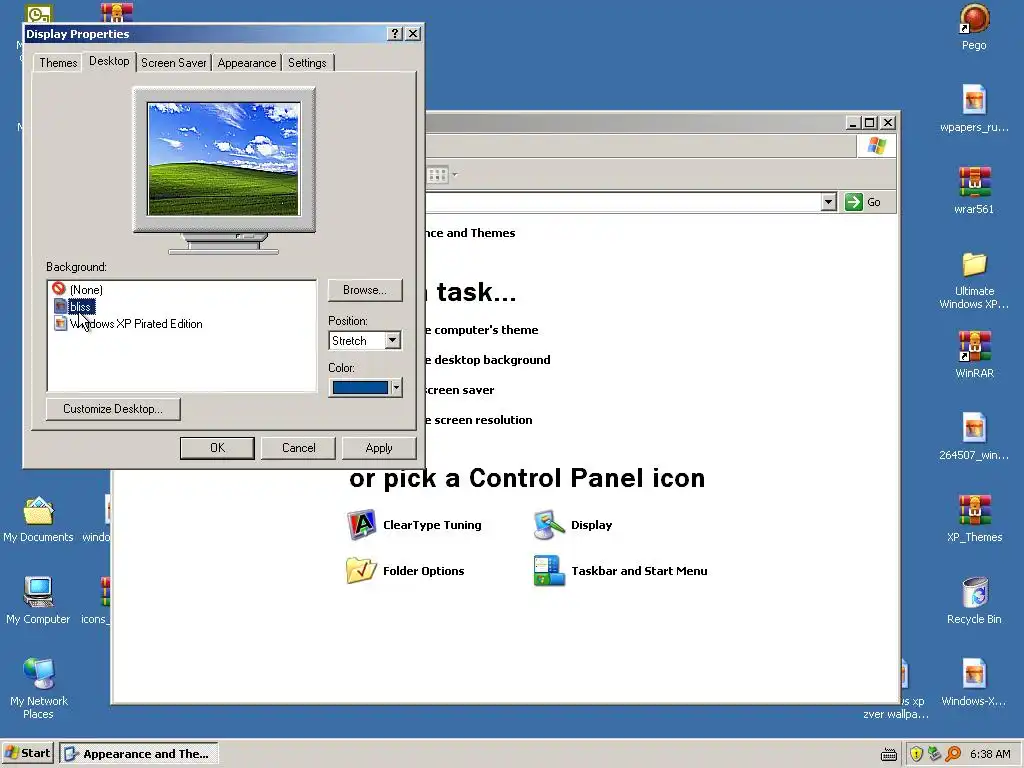Confirm with the OK button

point(217,448)
